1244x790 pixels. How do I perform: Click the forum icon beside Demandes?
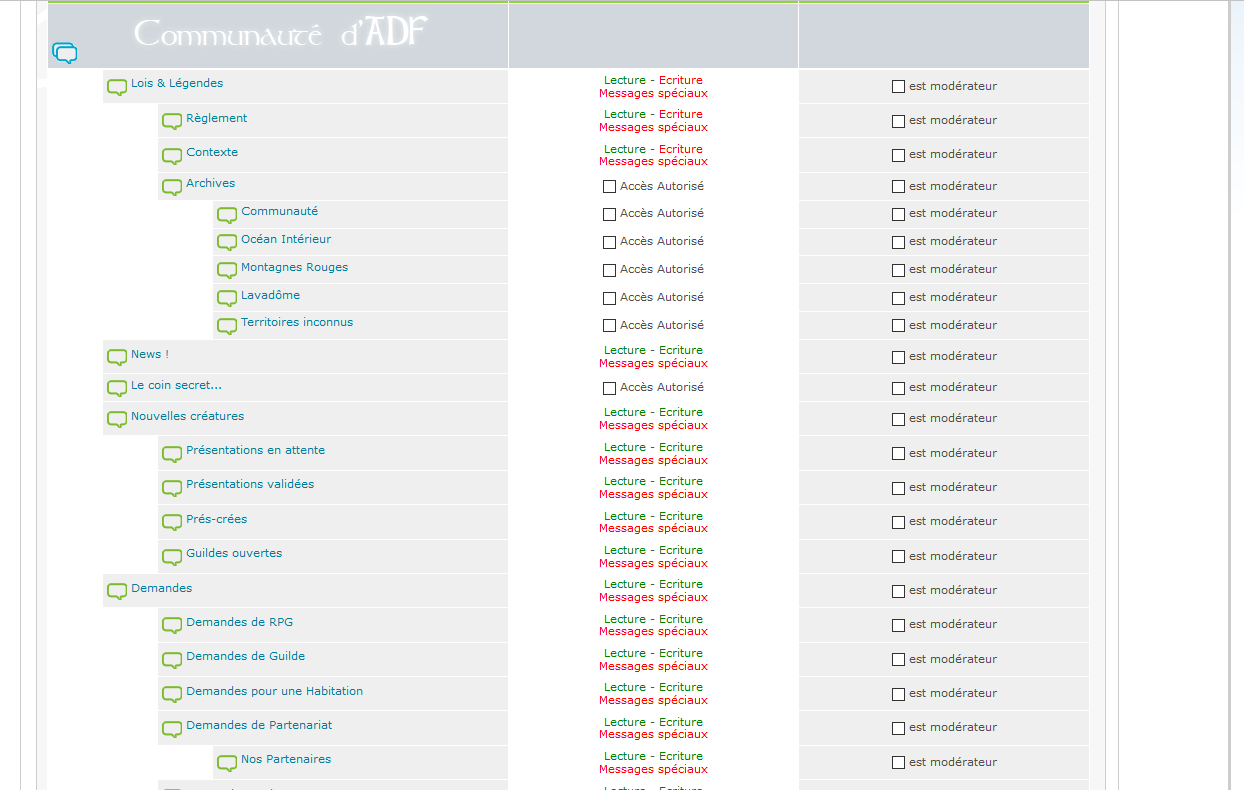coord(117,593)
